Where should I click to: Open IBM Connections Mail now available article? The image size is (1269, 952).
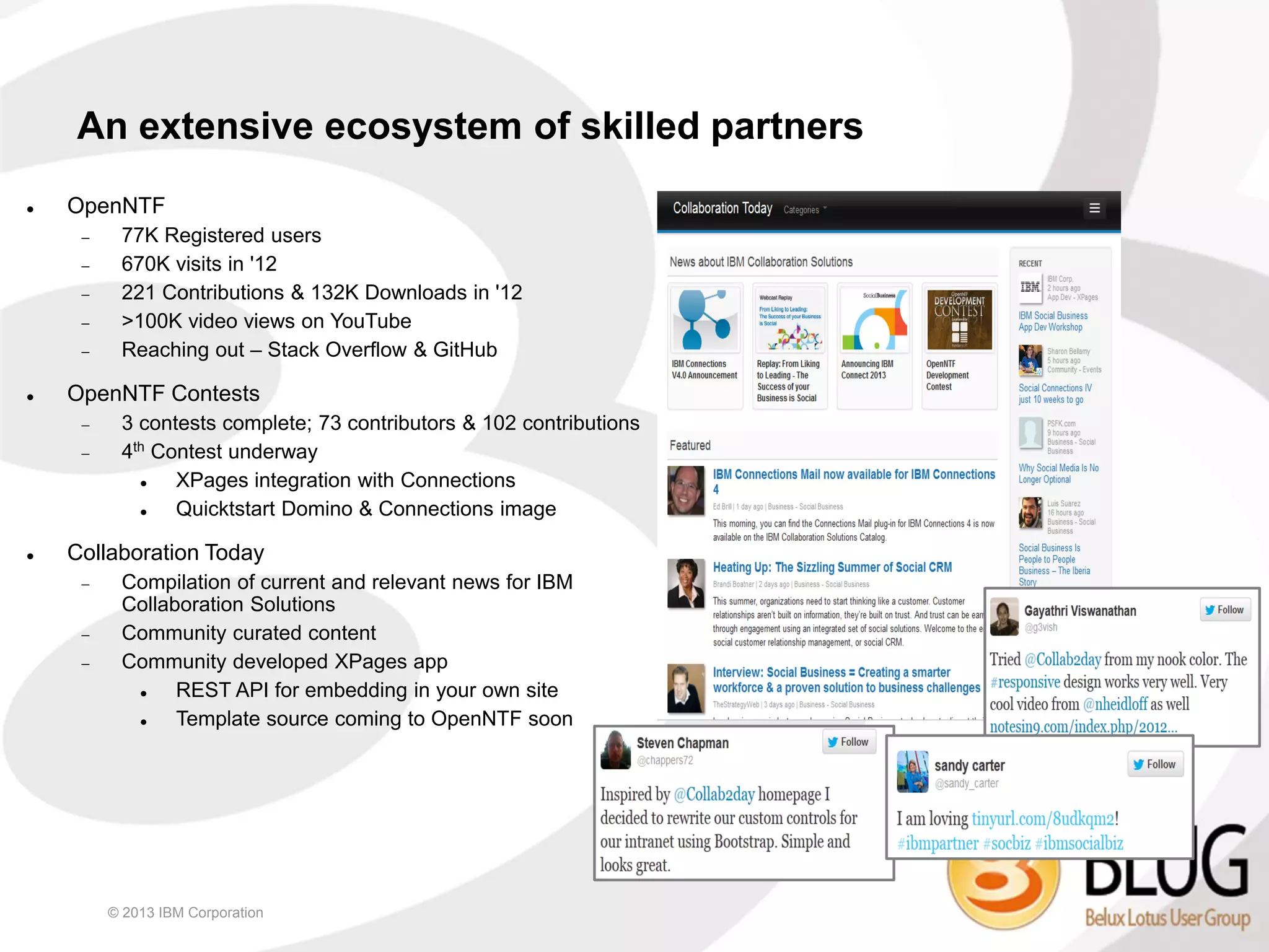pos(854,482)
